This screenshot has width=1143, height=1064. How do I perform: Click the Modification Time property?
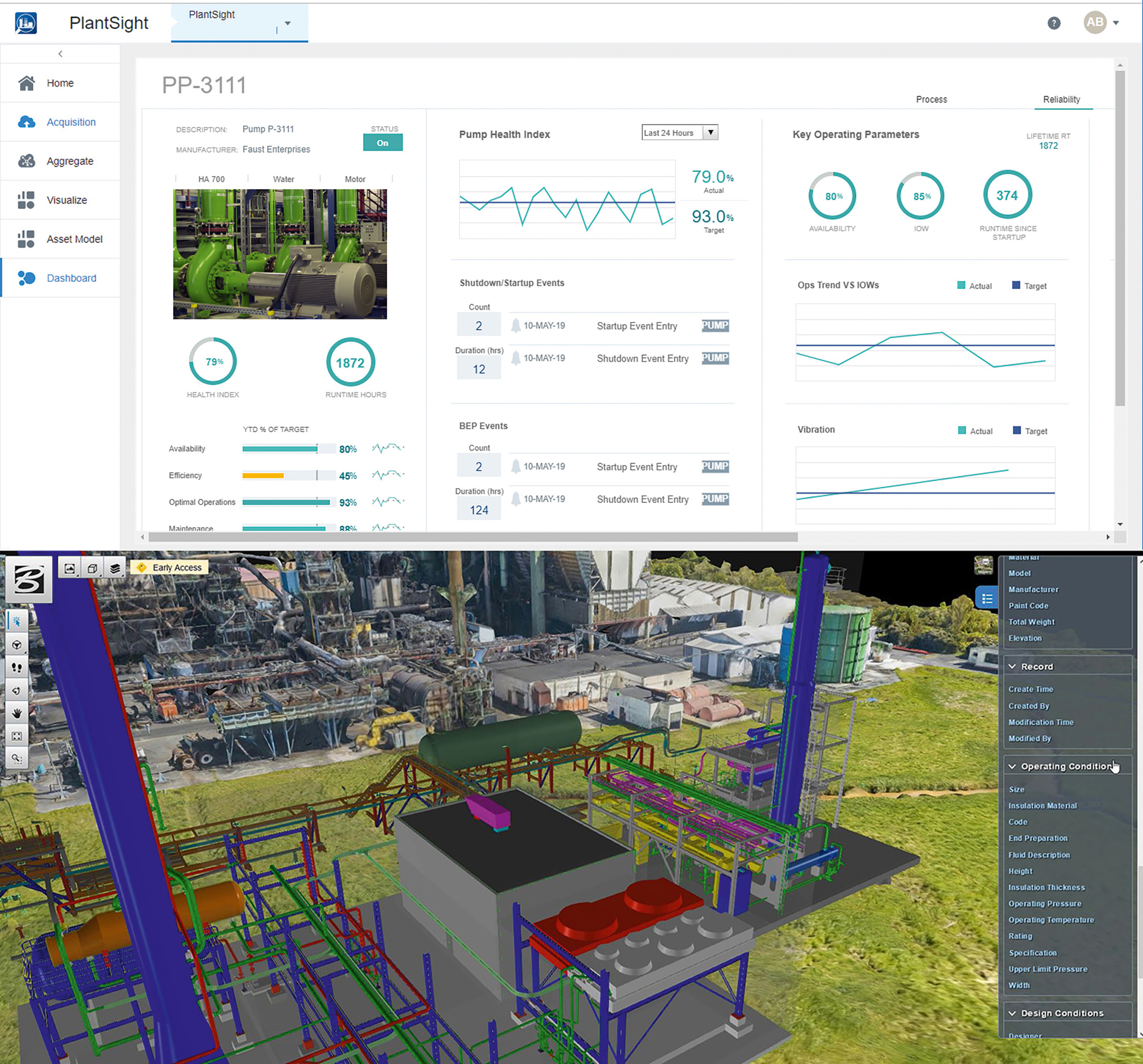(x=1041, y=722)
